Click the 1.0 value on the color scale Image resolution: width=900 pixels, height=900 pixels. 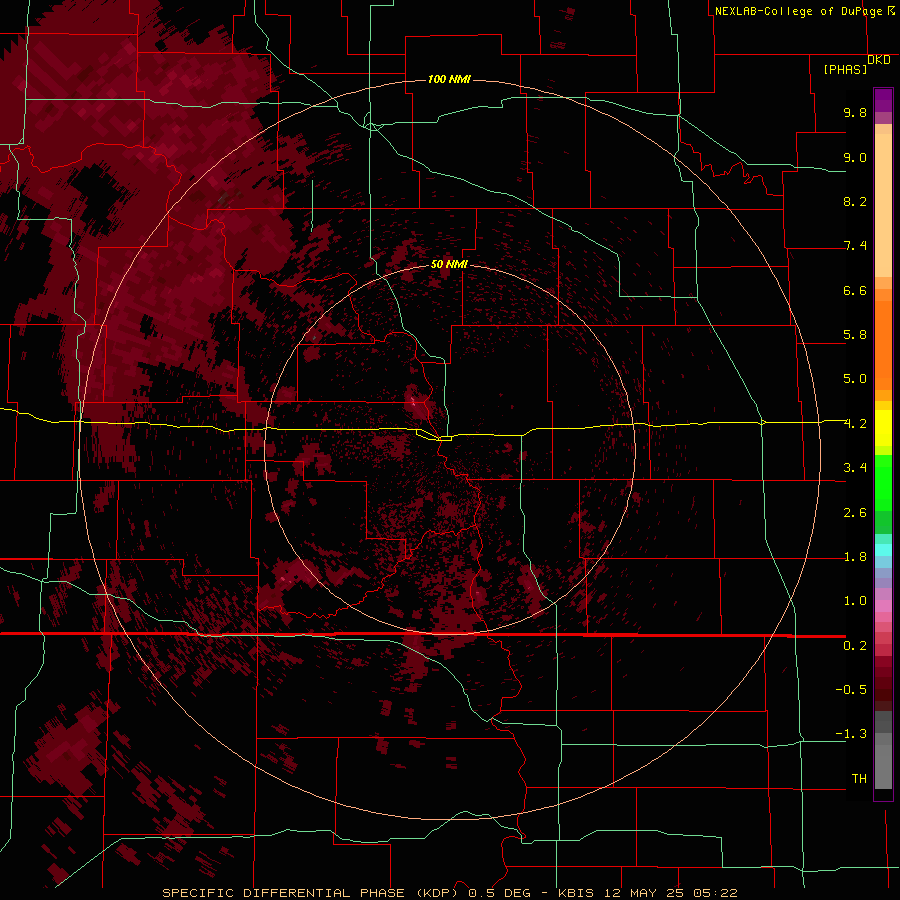click(855, 601)
